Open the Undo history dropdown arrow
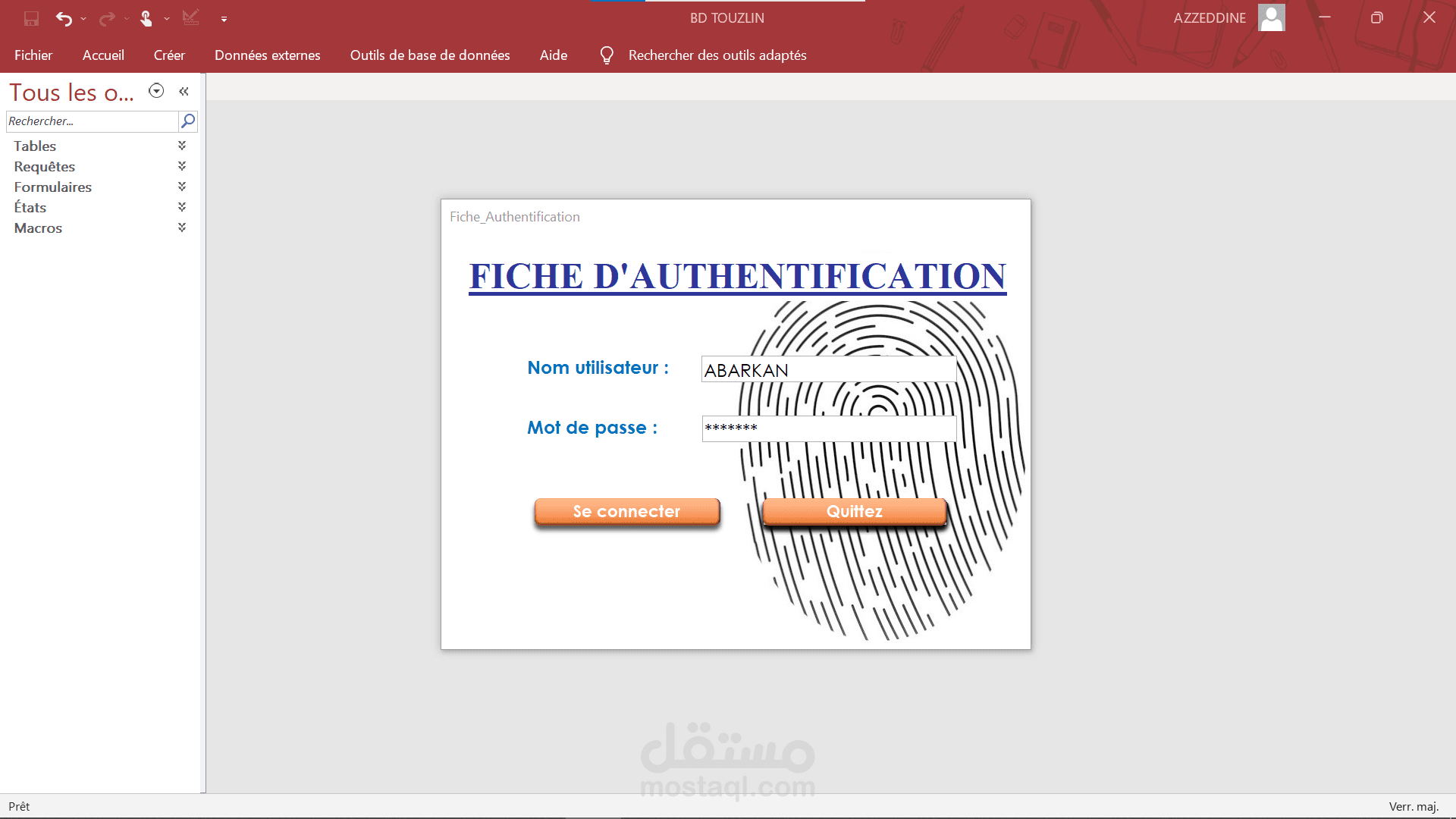 pyautogui.click(x=83, y=18)
